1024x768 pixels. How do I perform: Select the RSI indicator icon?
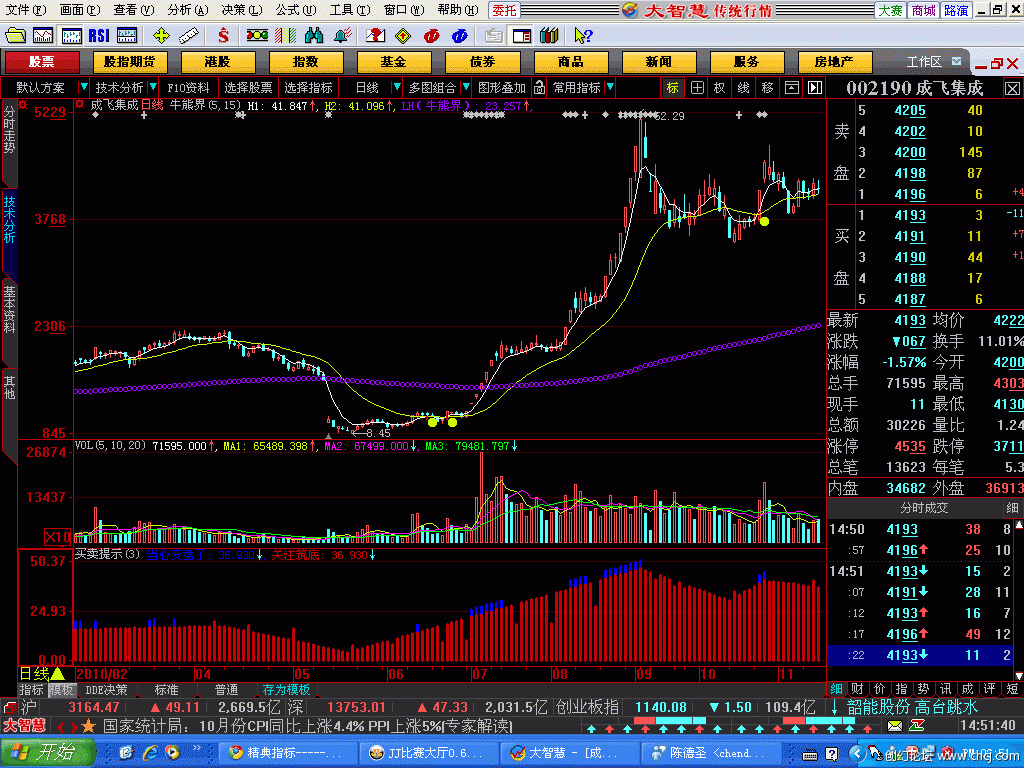click(x=99, y=35)
